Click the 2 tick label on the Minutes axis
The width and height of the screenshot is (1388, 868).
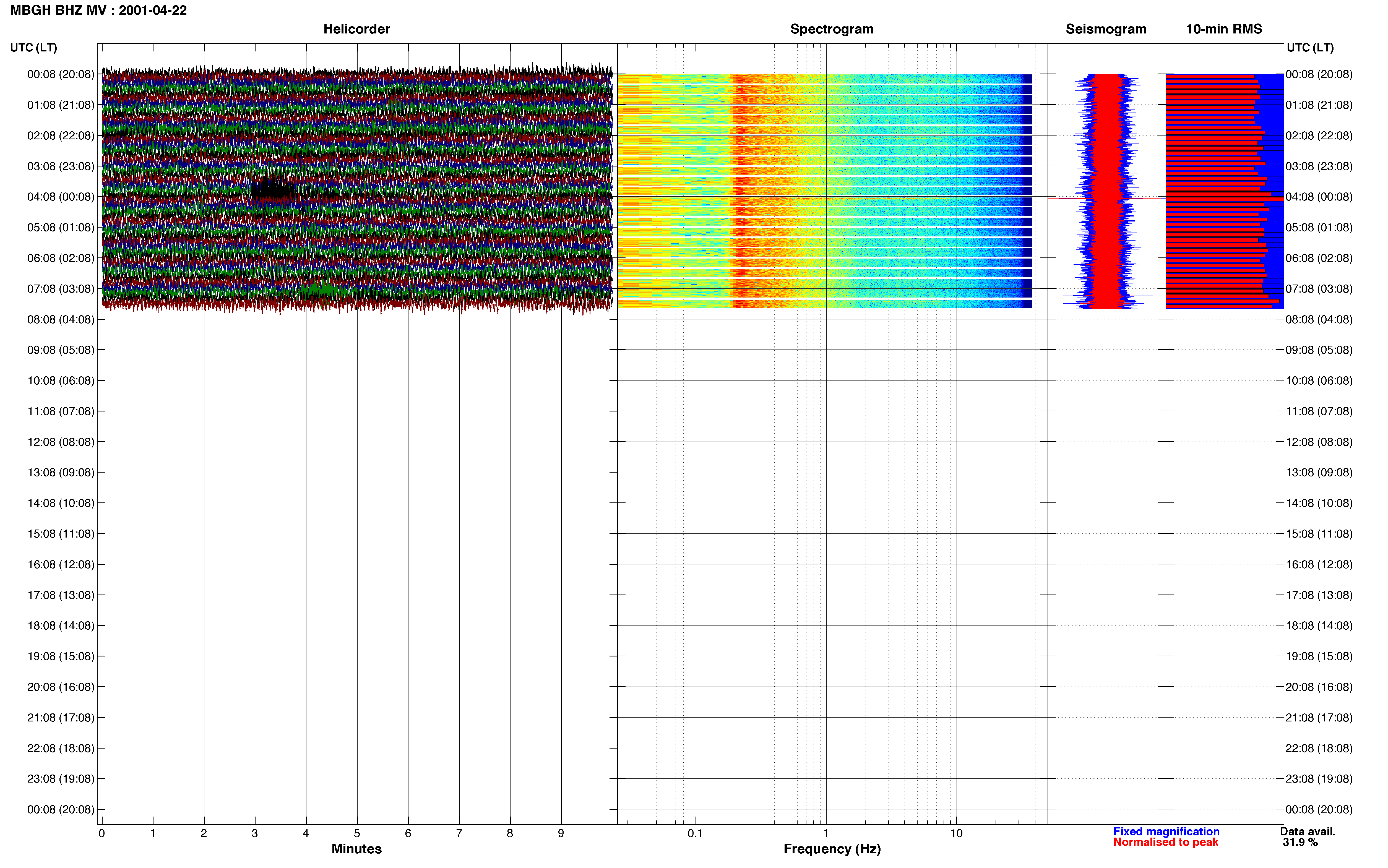tap(204, 833)
